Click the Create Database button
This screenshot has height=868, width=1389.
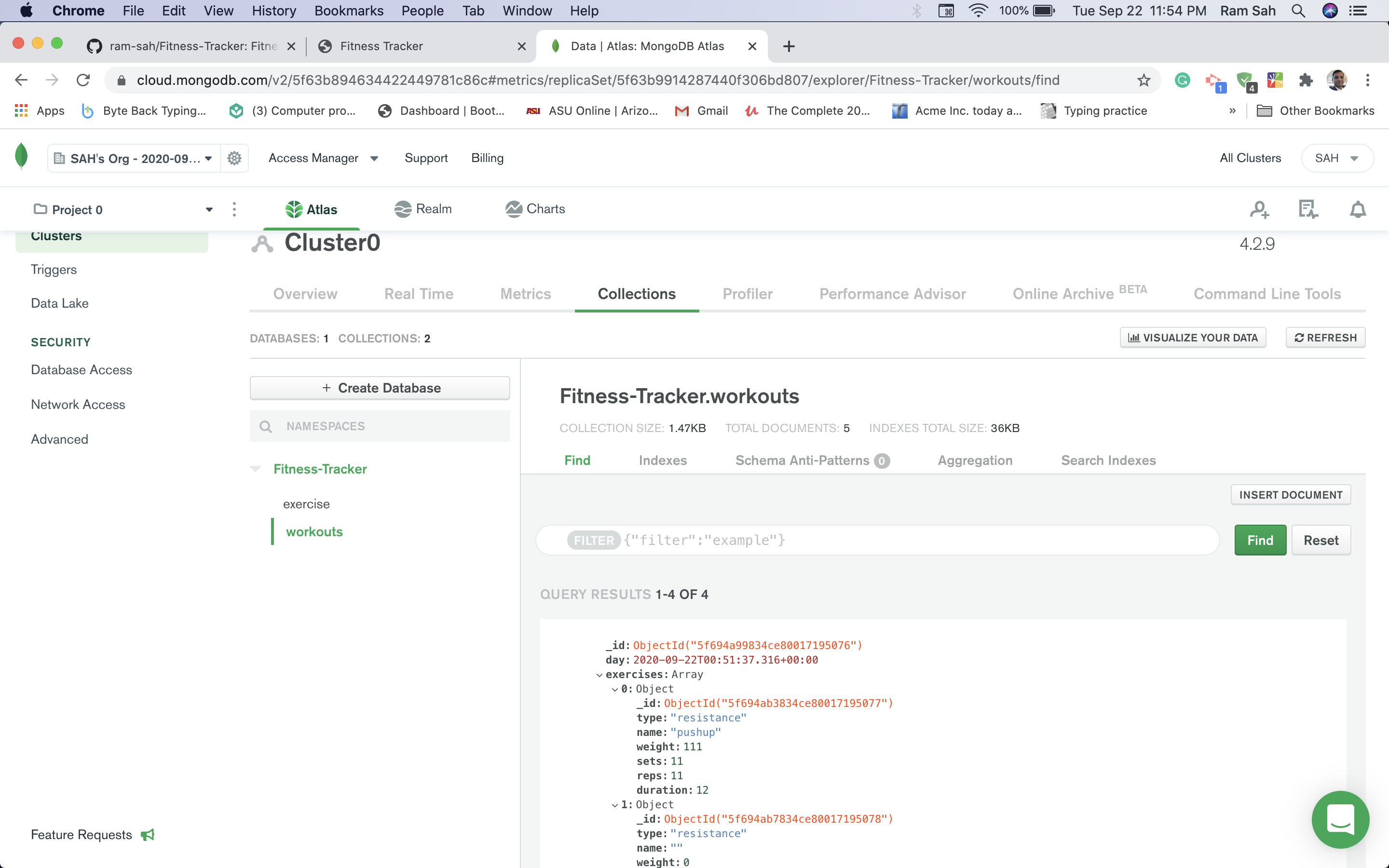(x=380, y=388)
